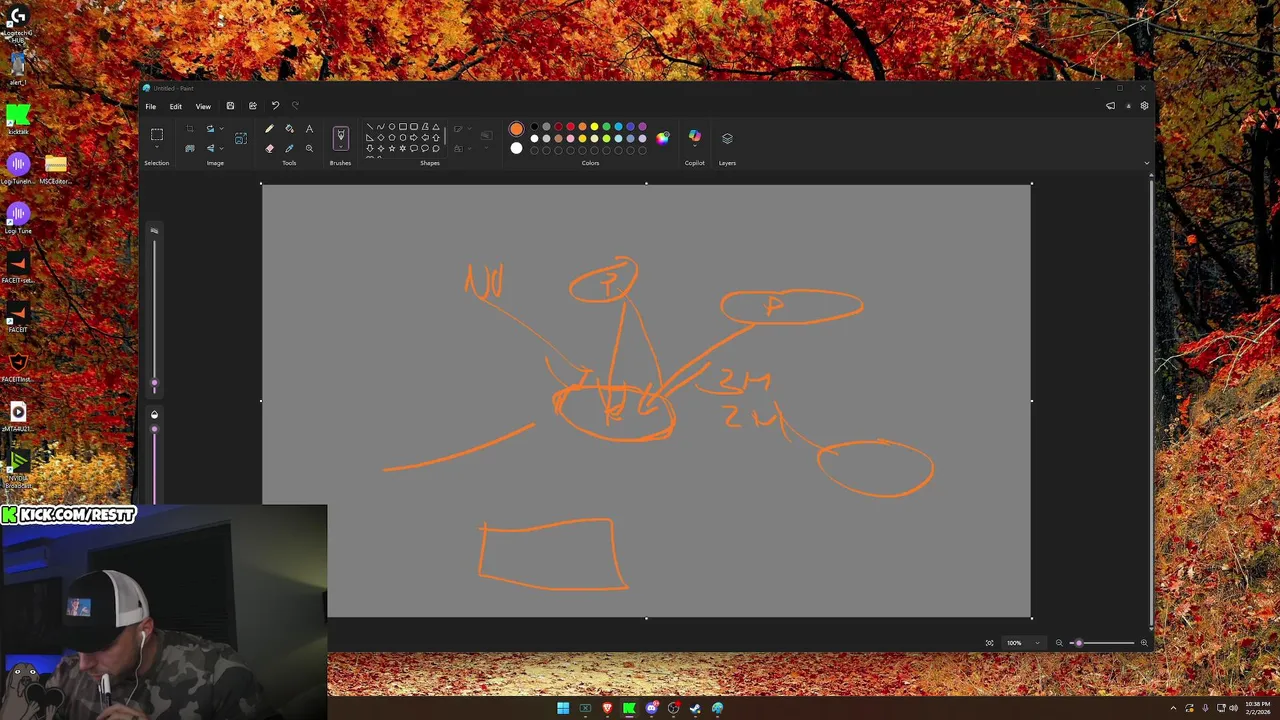Pick the red color swatch
The height and width of the screenshot is (720, 1280).
pyautogui.click(x=570, y=127)
